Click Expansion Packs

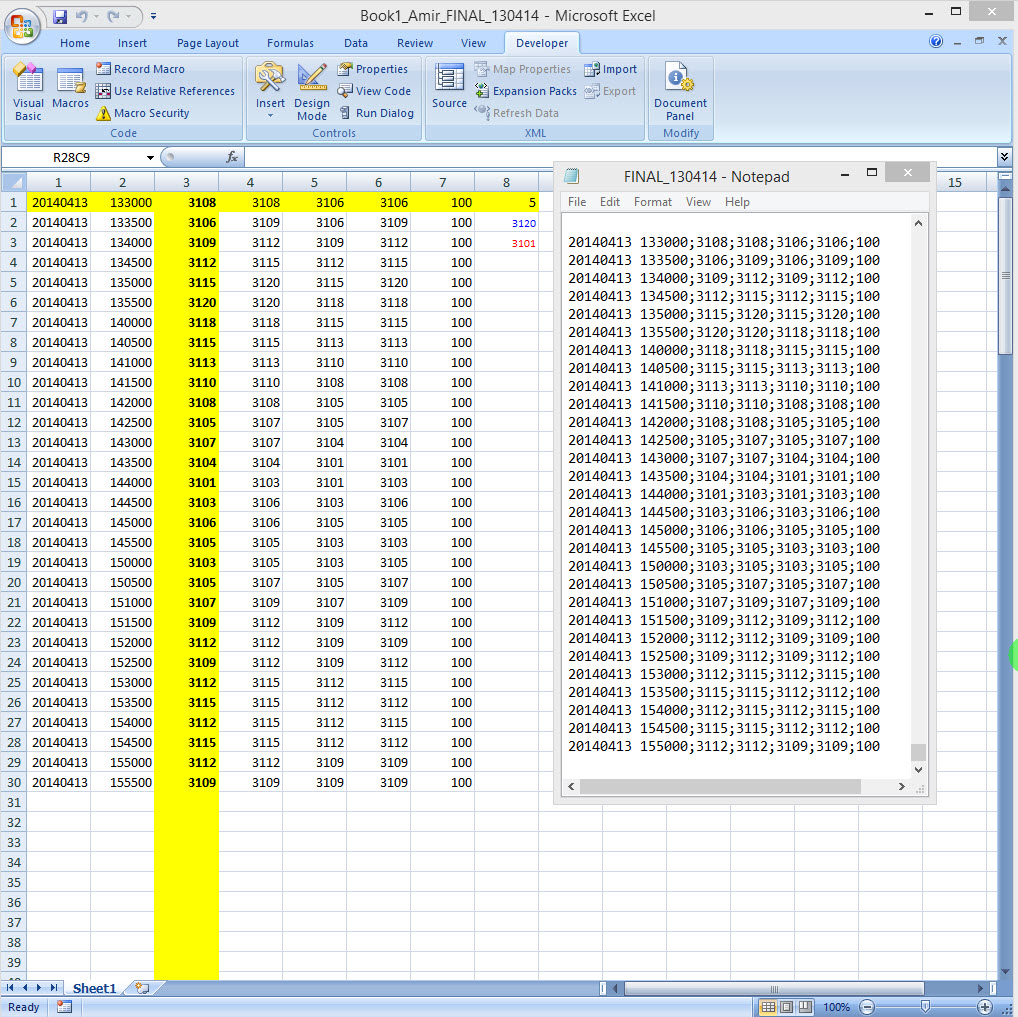click(526, 91)
